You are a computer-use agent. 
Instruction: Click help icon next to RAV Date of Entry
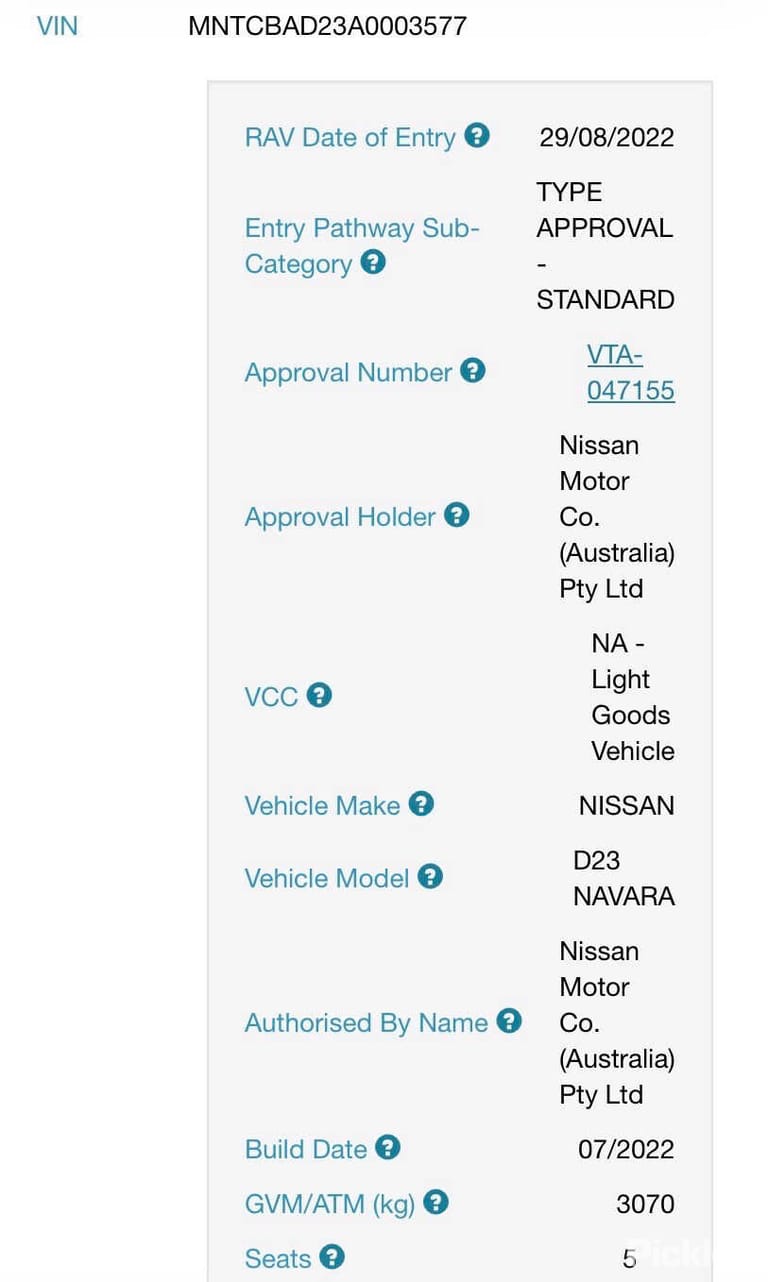pos(478,135)
